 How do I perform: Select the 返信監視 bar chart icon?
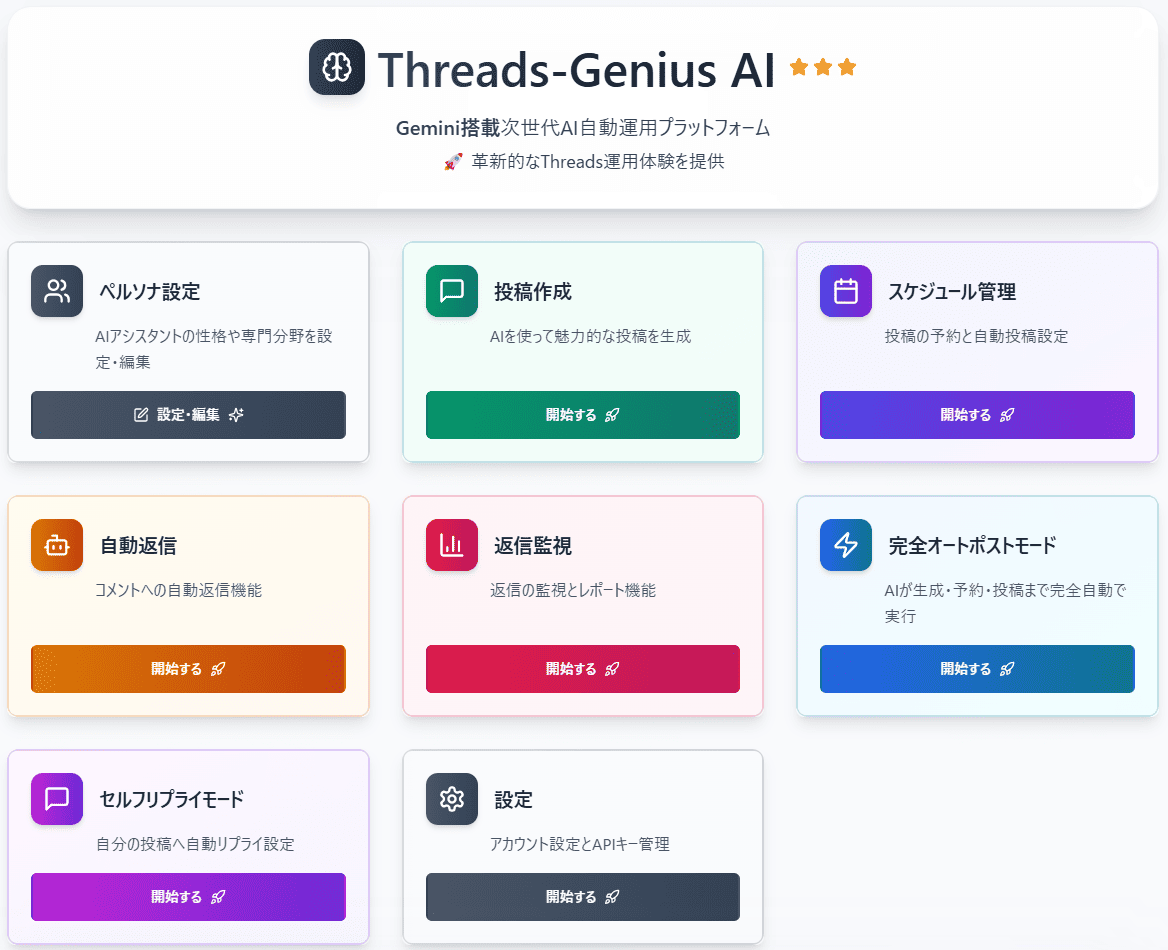451,545
